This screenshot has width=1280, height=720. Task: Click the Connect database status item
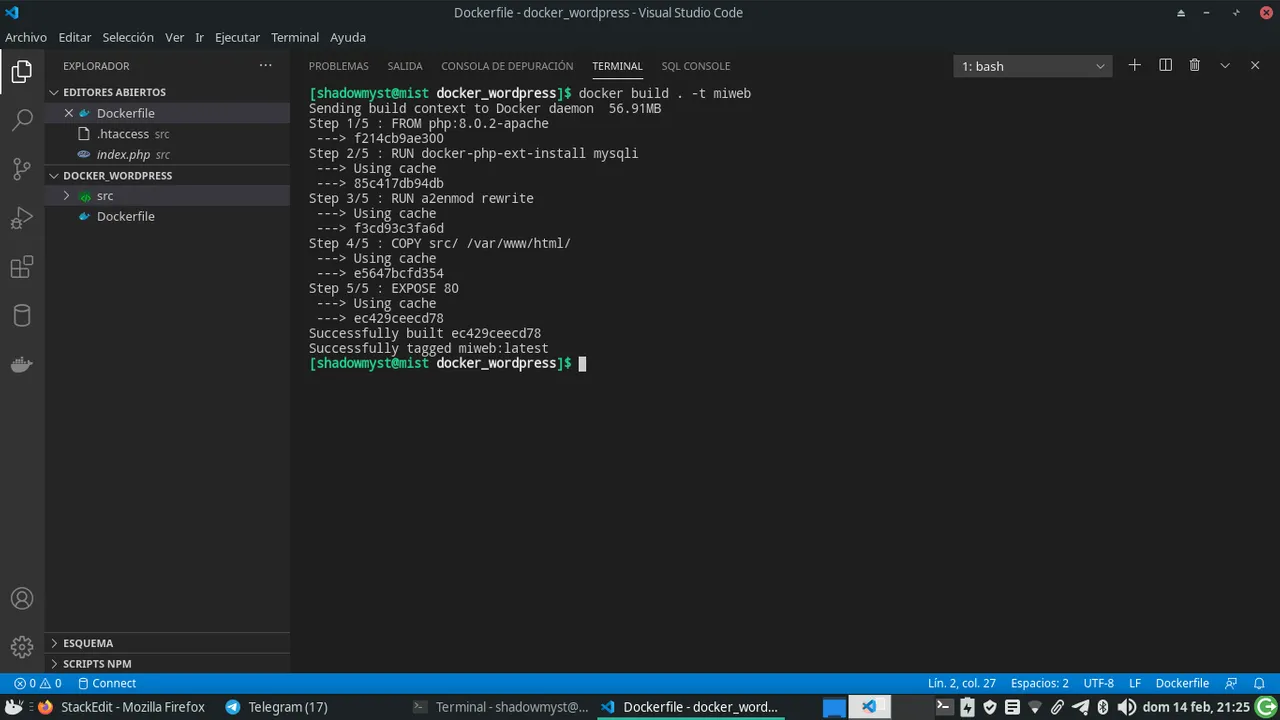click(x=107, y=683)
